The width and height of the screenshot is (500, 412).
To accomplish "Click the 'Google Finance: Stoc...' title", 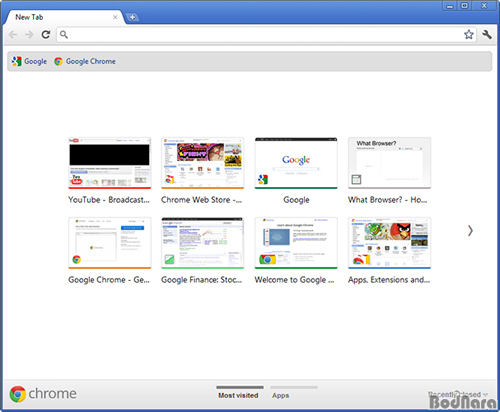I will pyautogui.click(x=202, y=280).
